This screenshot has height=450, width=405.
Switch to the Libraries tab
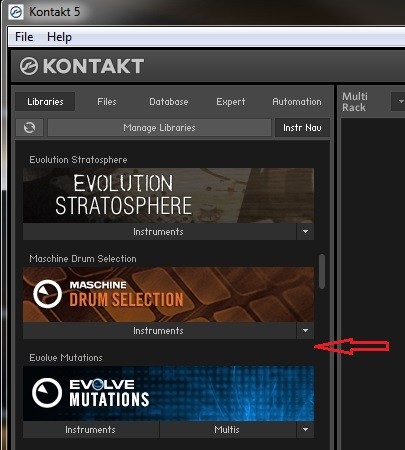(45, 102)
